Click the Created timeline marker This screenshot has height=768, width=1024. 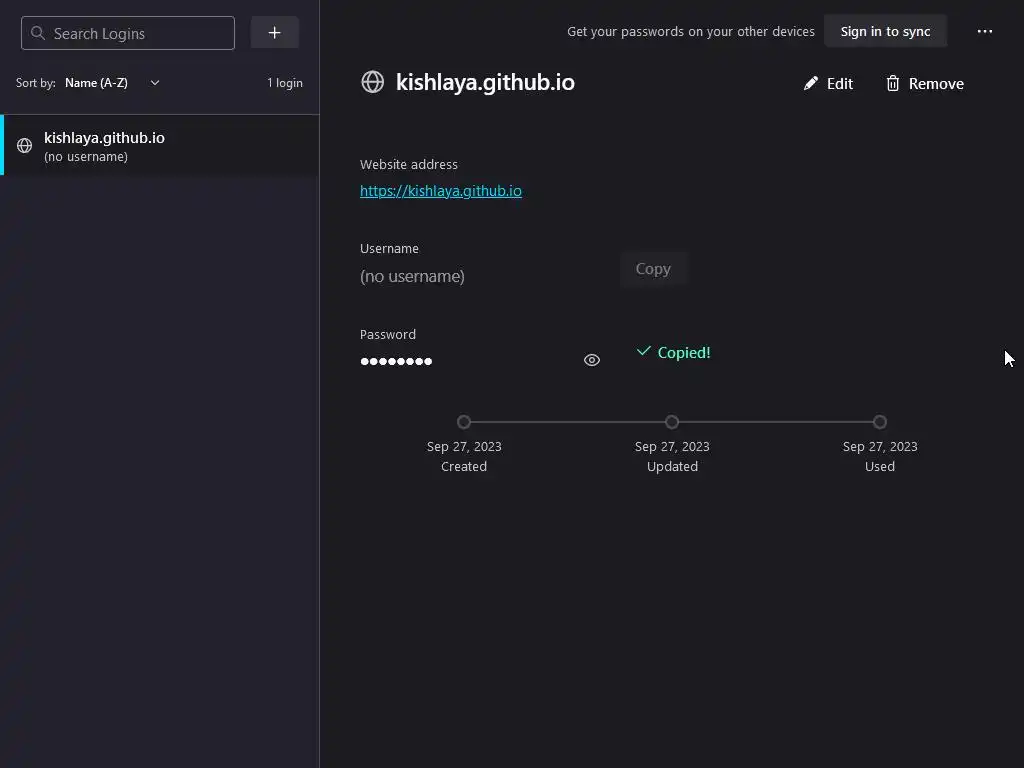tap(464, 422)
